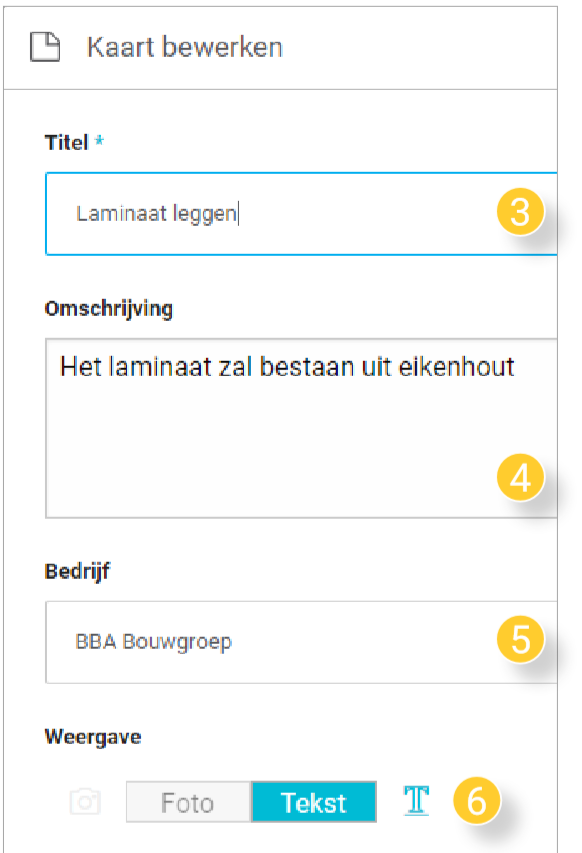The height and width of the screenshot is (853, 582).
Task: Click the blue required asterisk beside Titel
Action: (99, 141)
